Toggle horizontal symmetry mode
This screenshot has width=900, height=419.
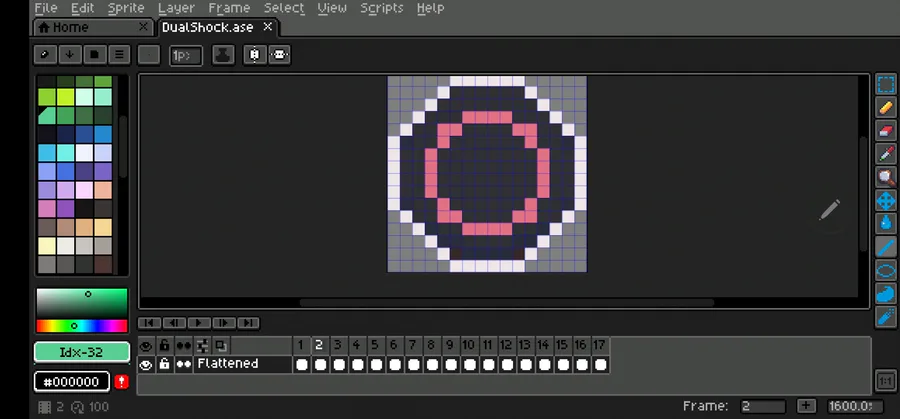pyautogui.click(x=279, y=55)
